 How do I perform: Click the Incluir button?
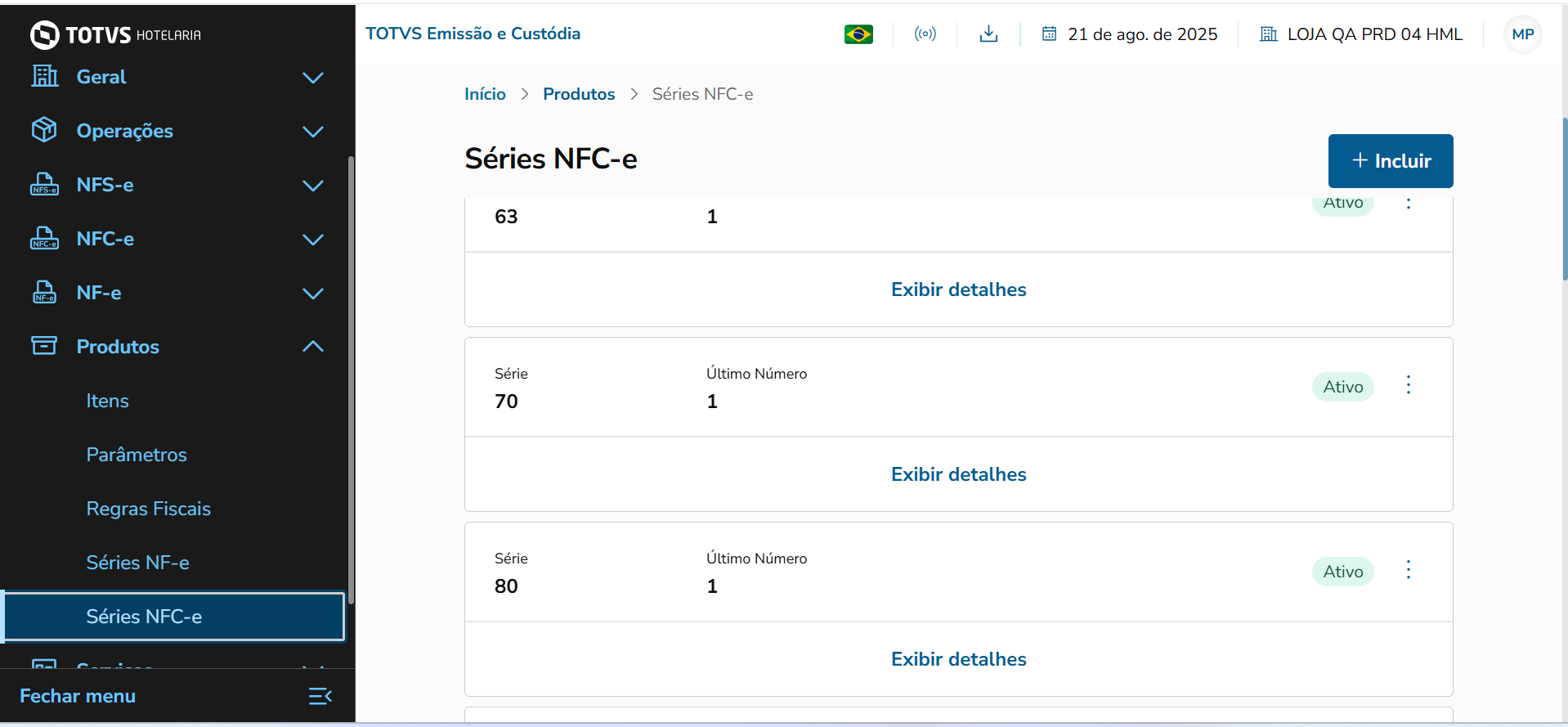(1390, 161)
